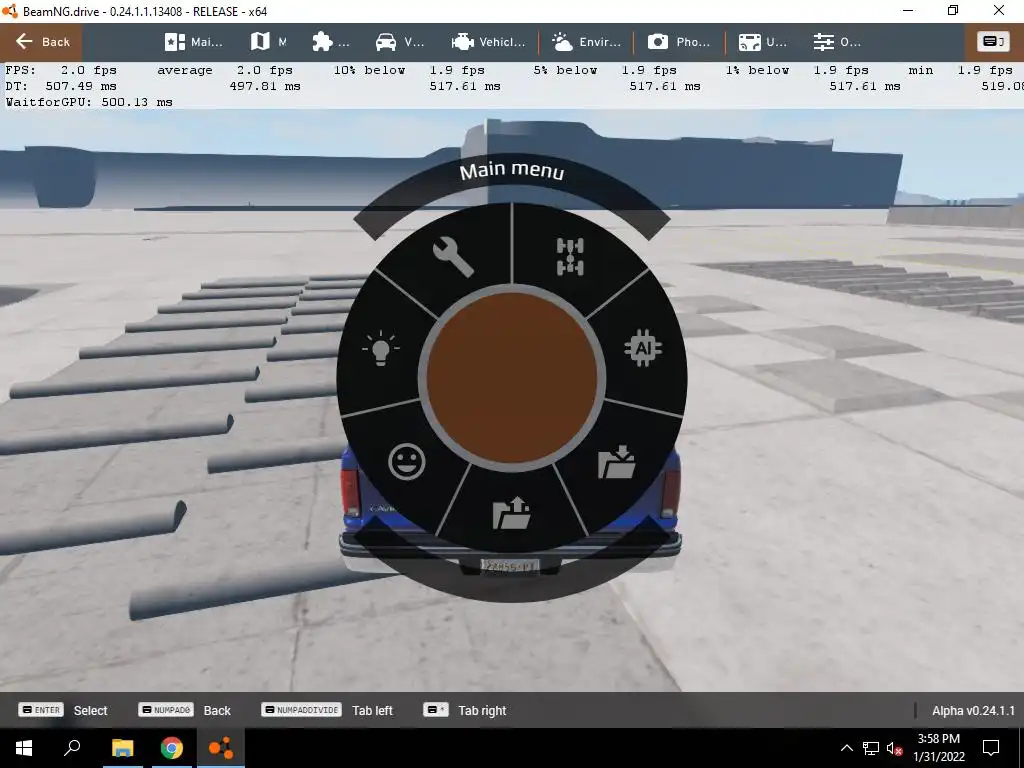Open the puzzle piece mods menu
Screen dimensions: 1024x768
330,42
